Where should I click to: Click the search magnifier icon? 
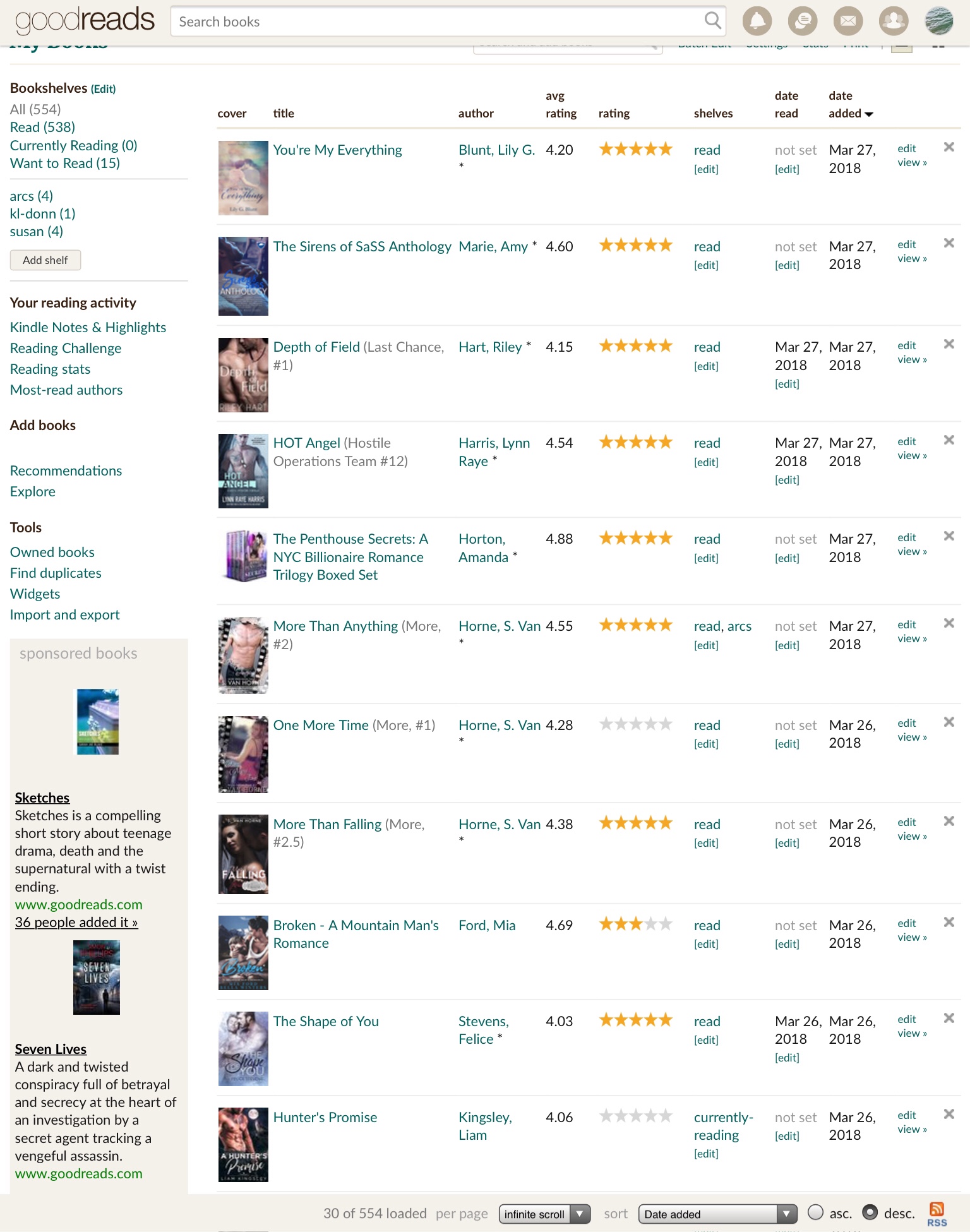click(712, 21)
